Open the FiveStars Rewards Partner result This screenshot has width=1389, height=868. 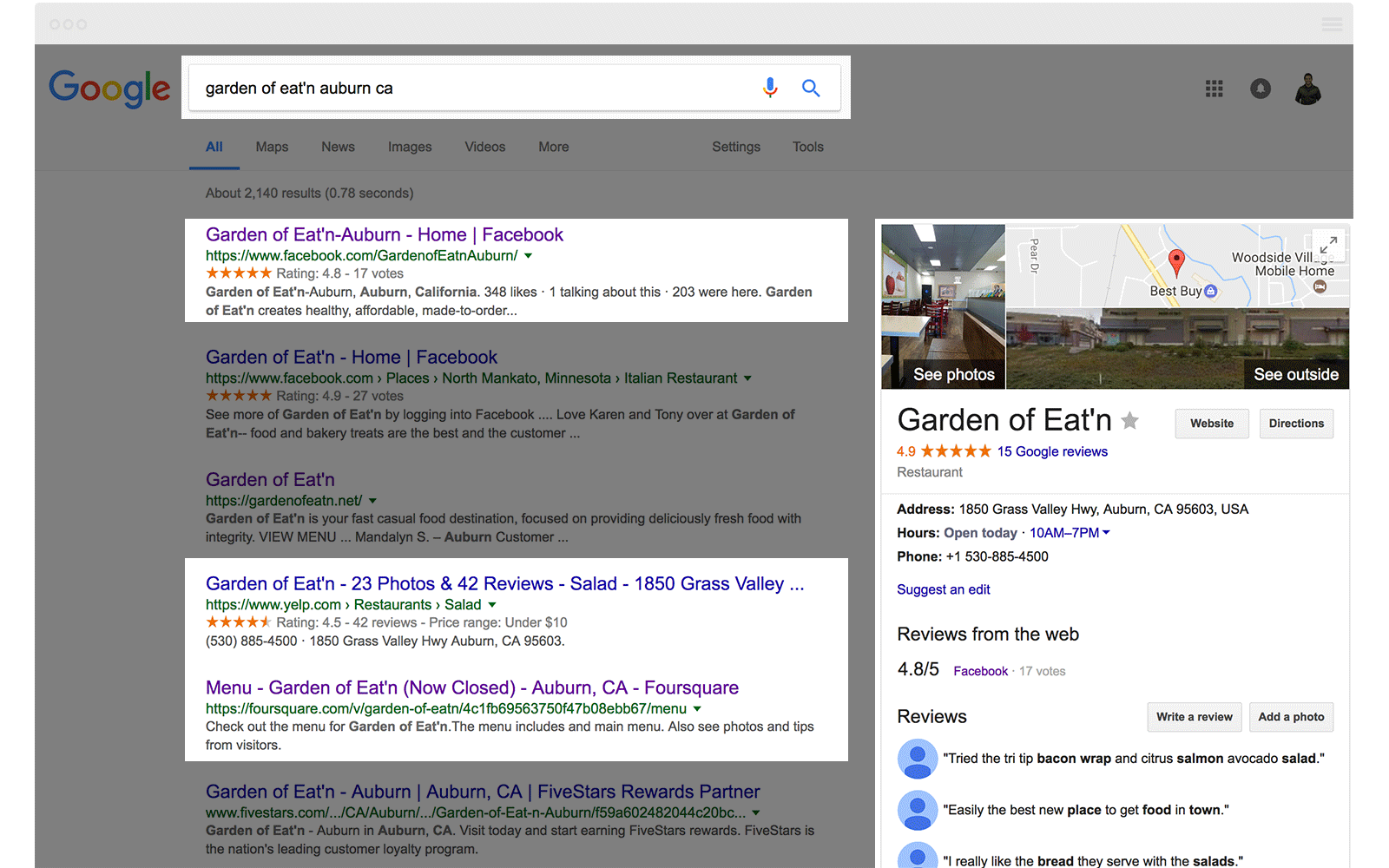pyautogui.click(x=483, y=792)
